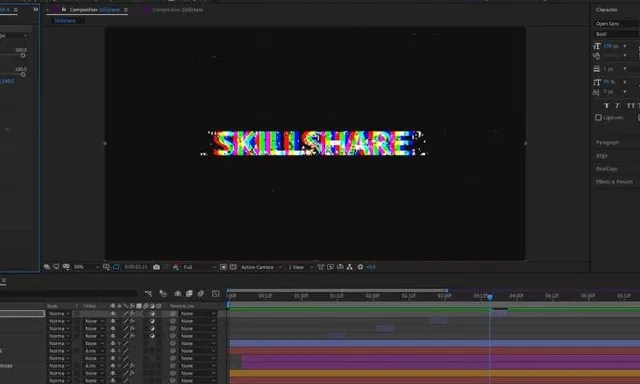
Task: Open the Full resolution dropdown
Action: tap(199, 267)
